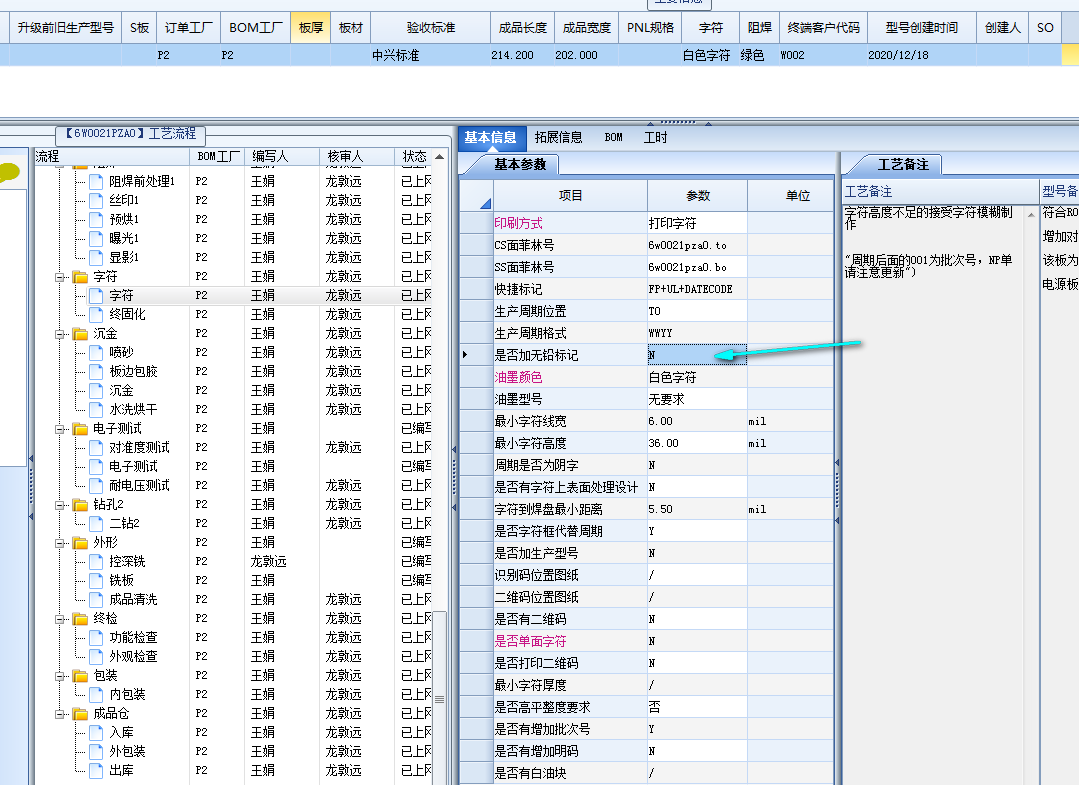
Task: Collapse the 外形 folder node
Action: [x=60, y=543]
